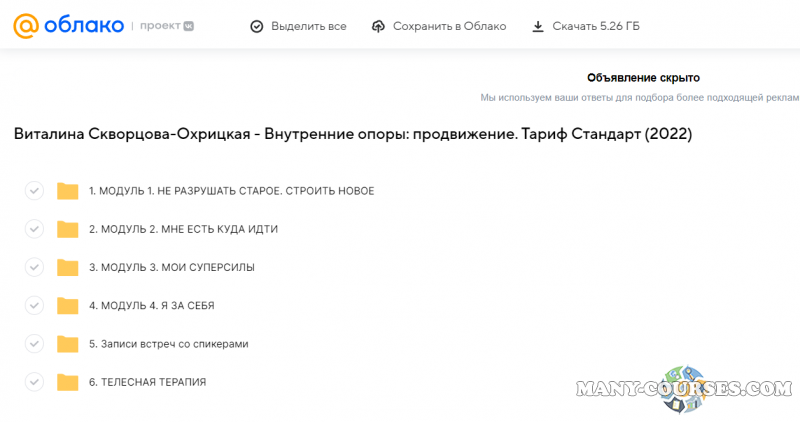Click the select-all checkmark icon
The image size is (800, 422).
coord(257,26)
